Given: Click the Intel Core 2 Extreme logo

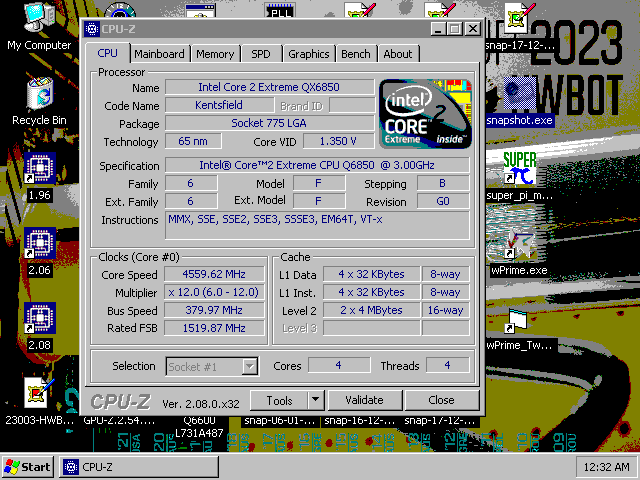Looking at the screenshot, I should coord(426,114).
